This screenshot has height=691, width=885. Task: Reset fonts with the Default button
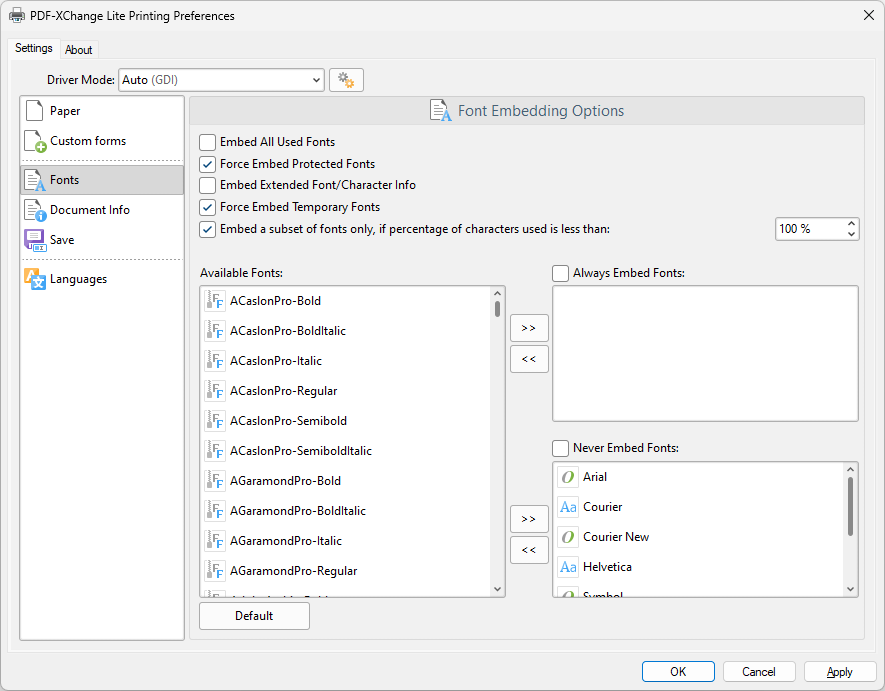coord(254,616)
